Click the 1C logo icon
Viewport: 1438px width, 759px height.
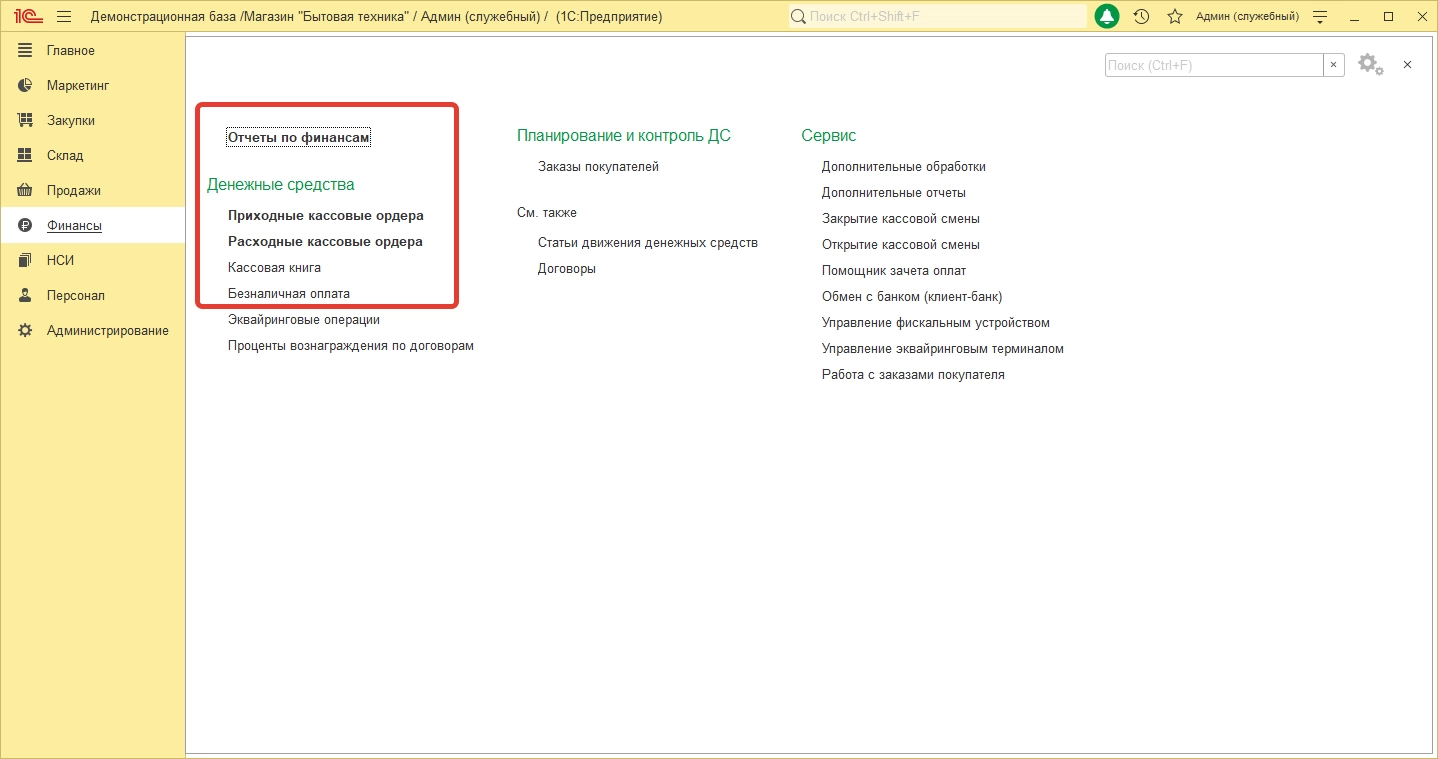point(28,17)
